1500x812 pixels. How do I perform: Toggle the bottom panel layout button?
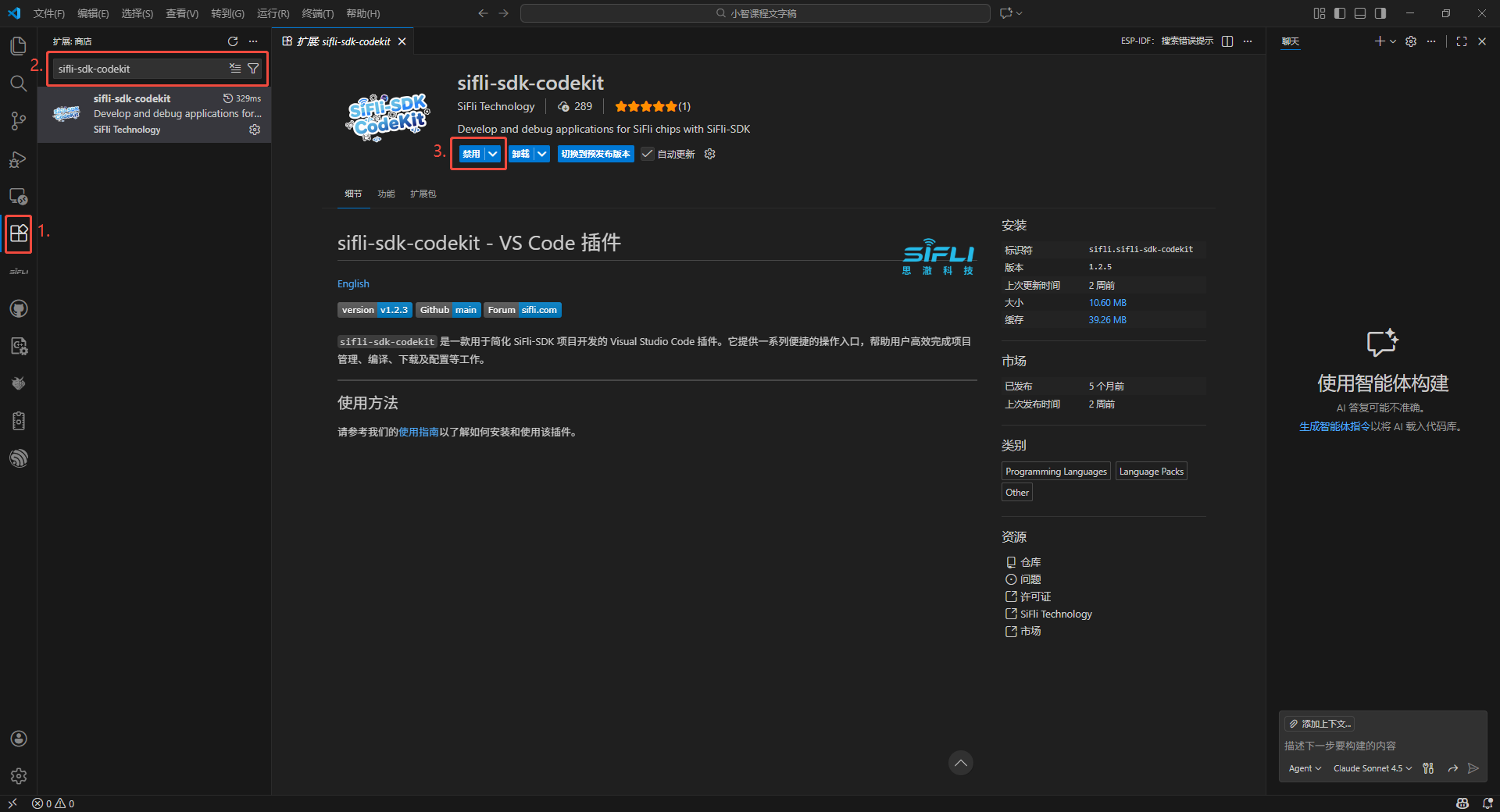point(1360,13)
